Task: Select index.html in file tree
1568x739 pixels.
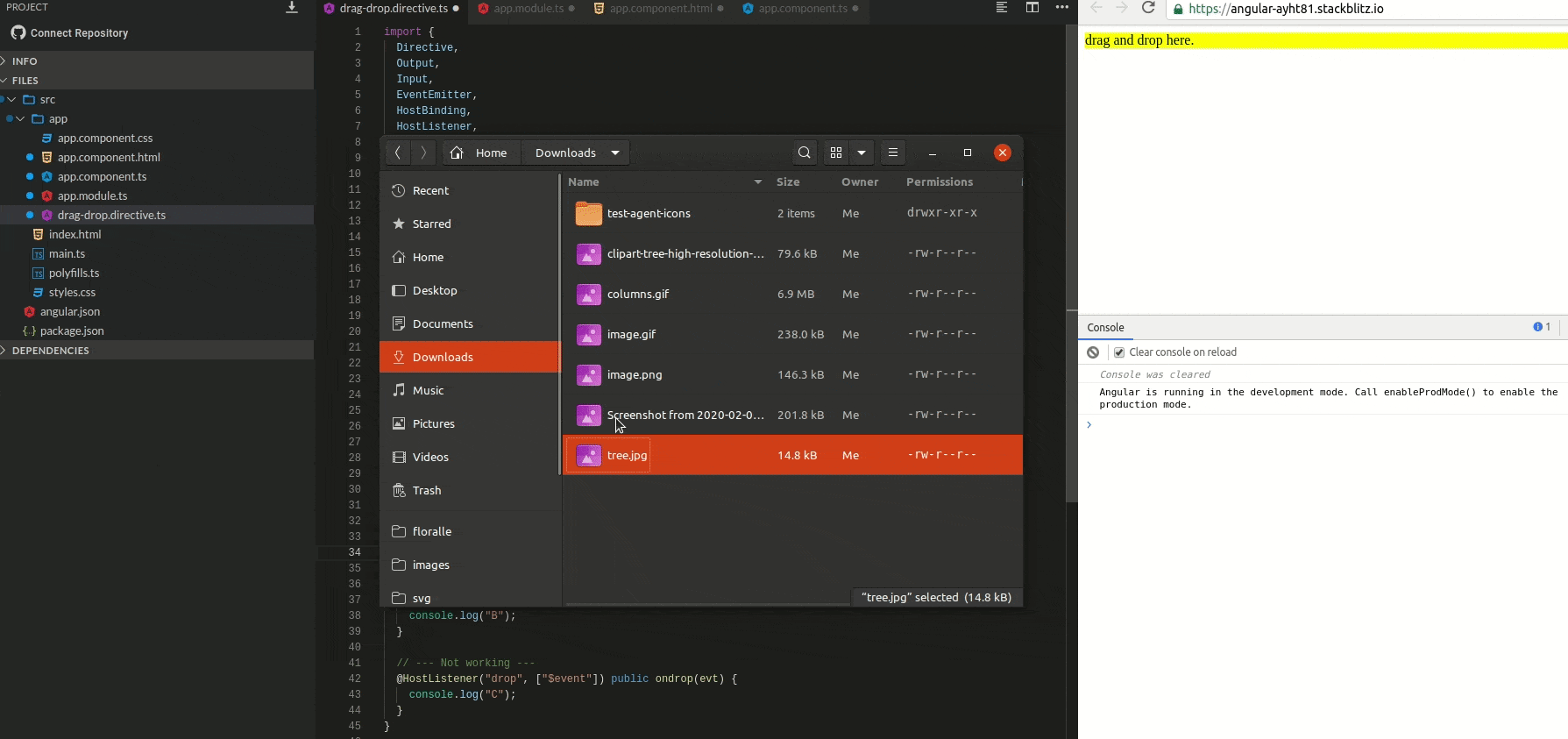Action: click(x=74, y=235)
